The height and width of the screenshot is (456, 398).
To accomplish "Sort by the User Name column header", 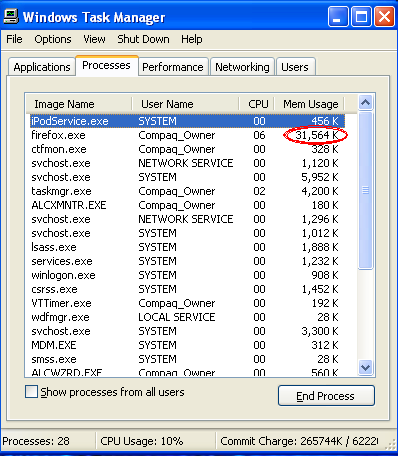I will point(185,104).
